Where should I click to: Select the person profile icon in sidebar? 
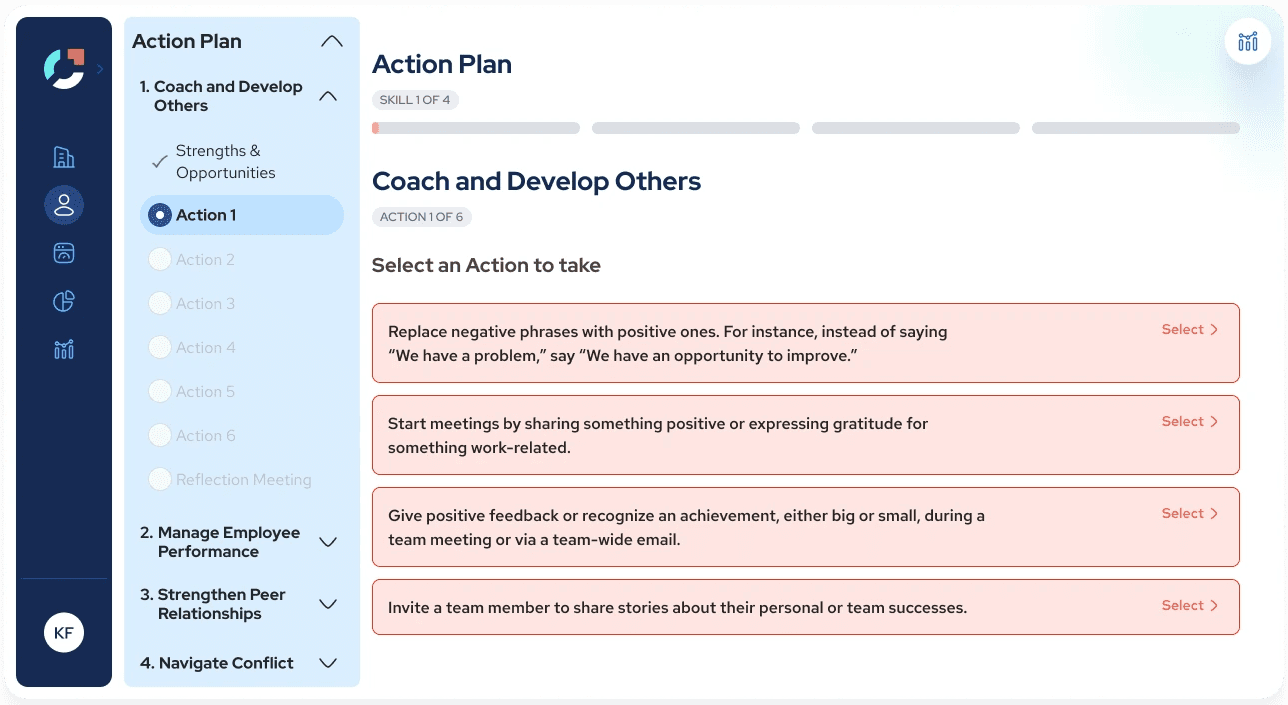(x=64, y=205)
